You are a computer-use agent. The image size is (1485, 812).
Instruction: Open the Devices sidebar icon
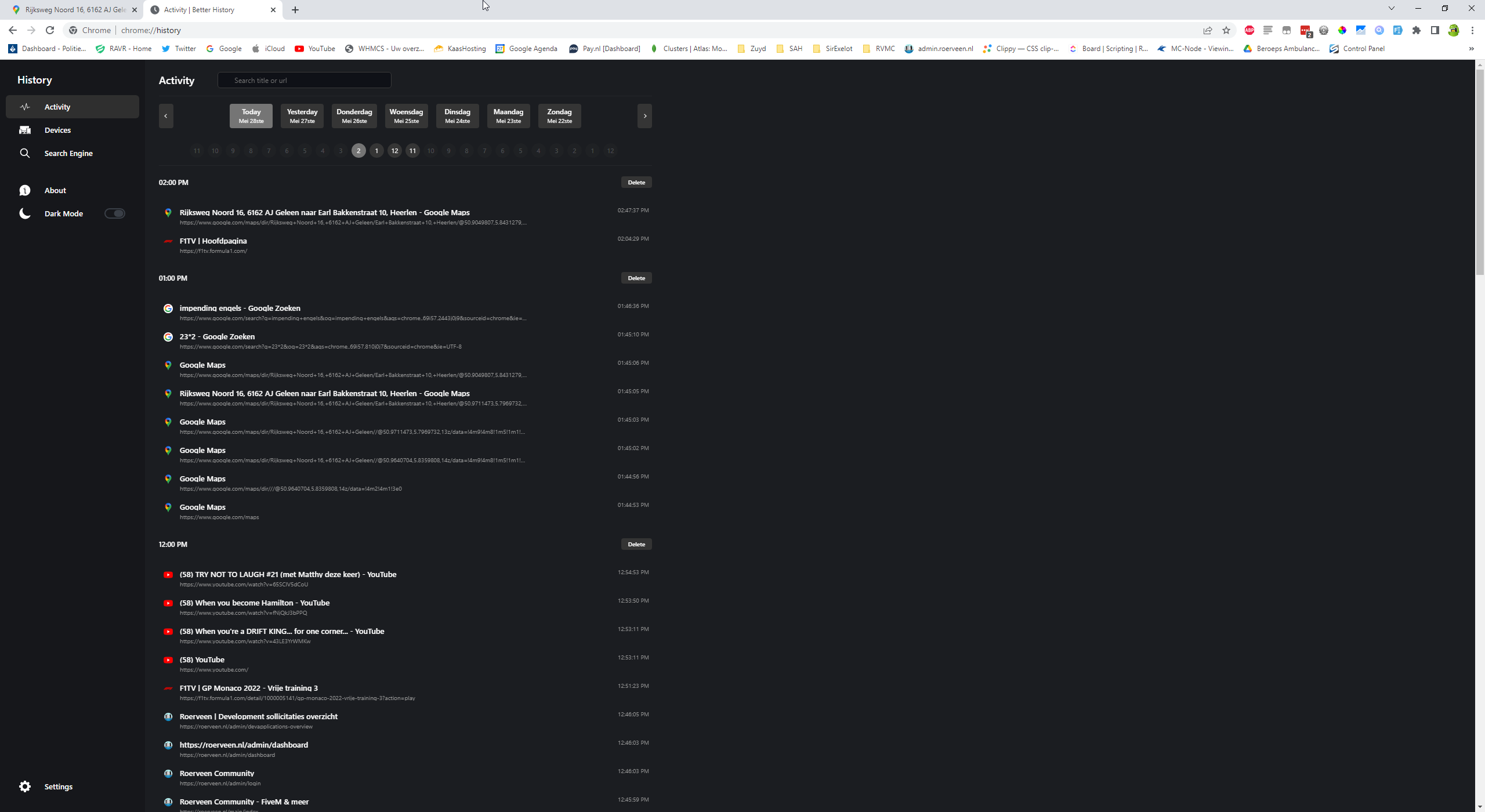tap(25, 130)
